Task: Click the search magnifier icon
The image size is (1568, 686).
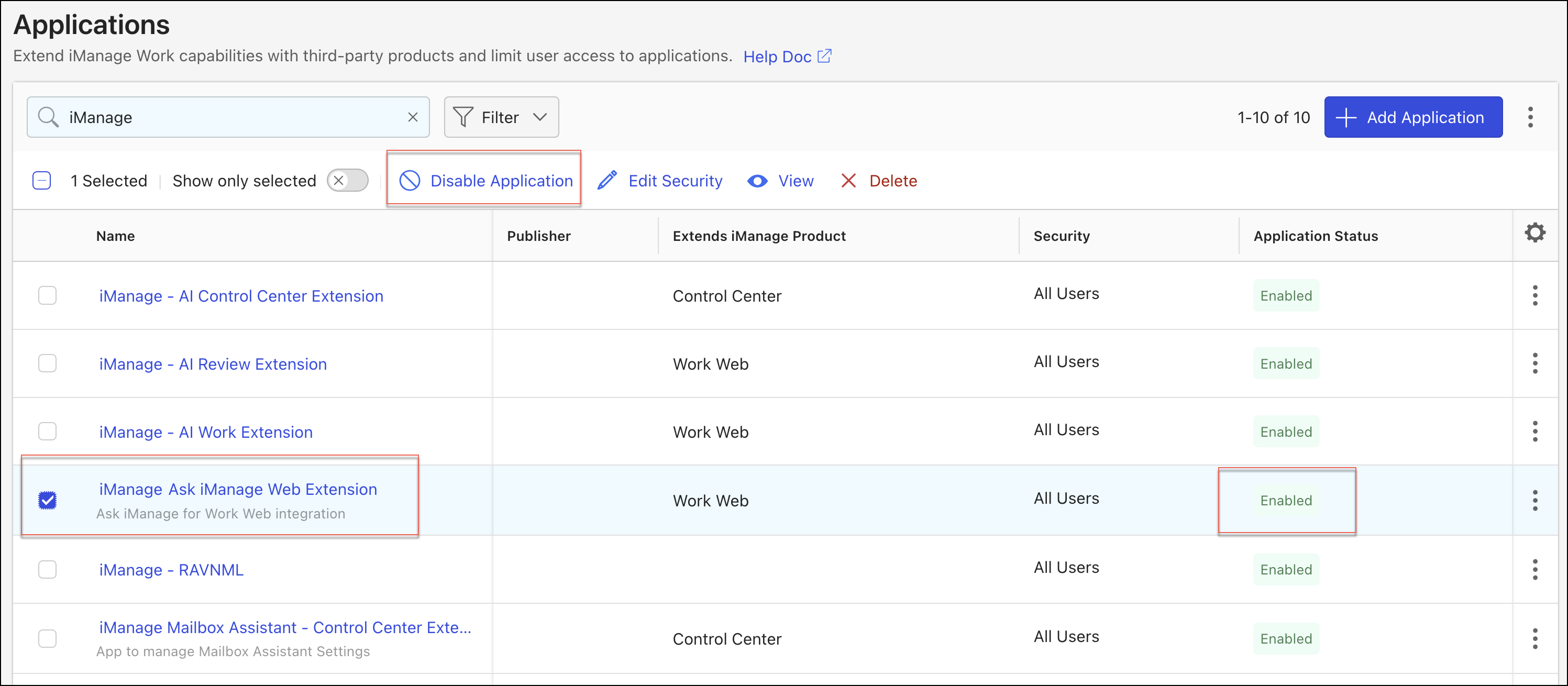Action: coord(48,117)
